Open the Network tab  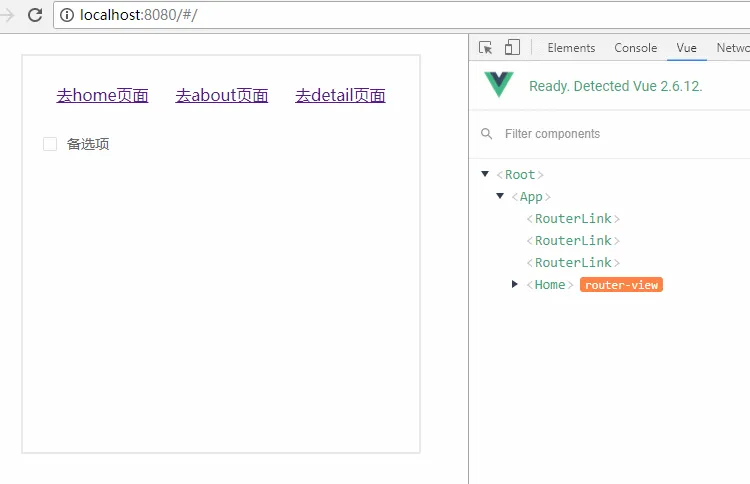(733, 48)
